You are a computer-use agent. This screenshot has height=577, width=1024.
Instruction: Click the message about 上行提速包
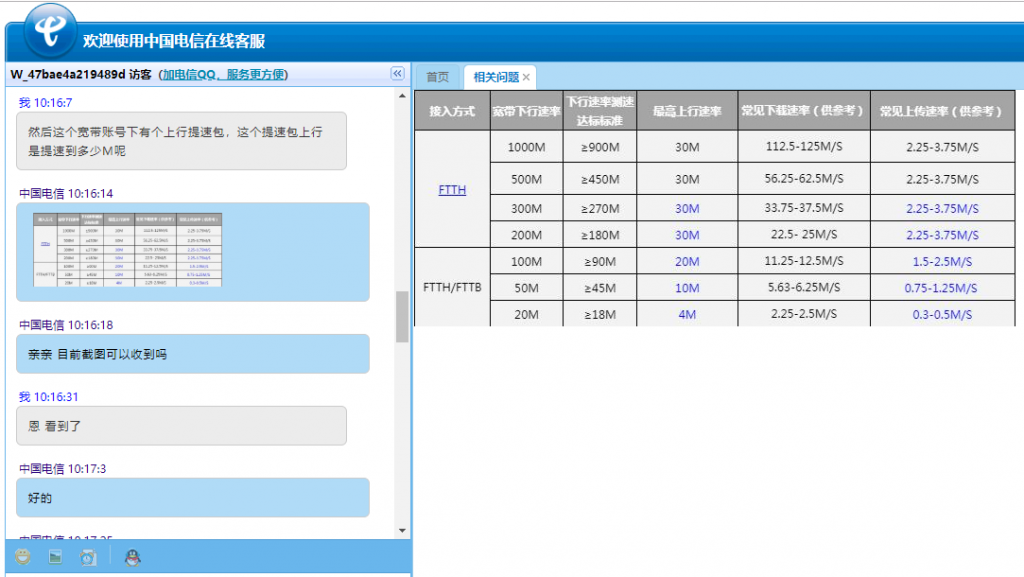click(x=182, y=141)
